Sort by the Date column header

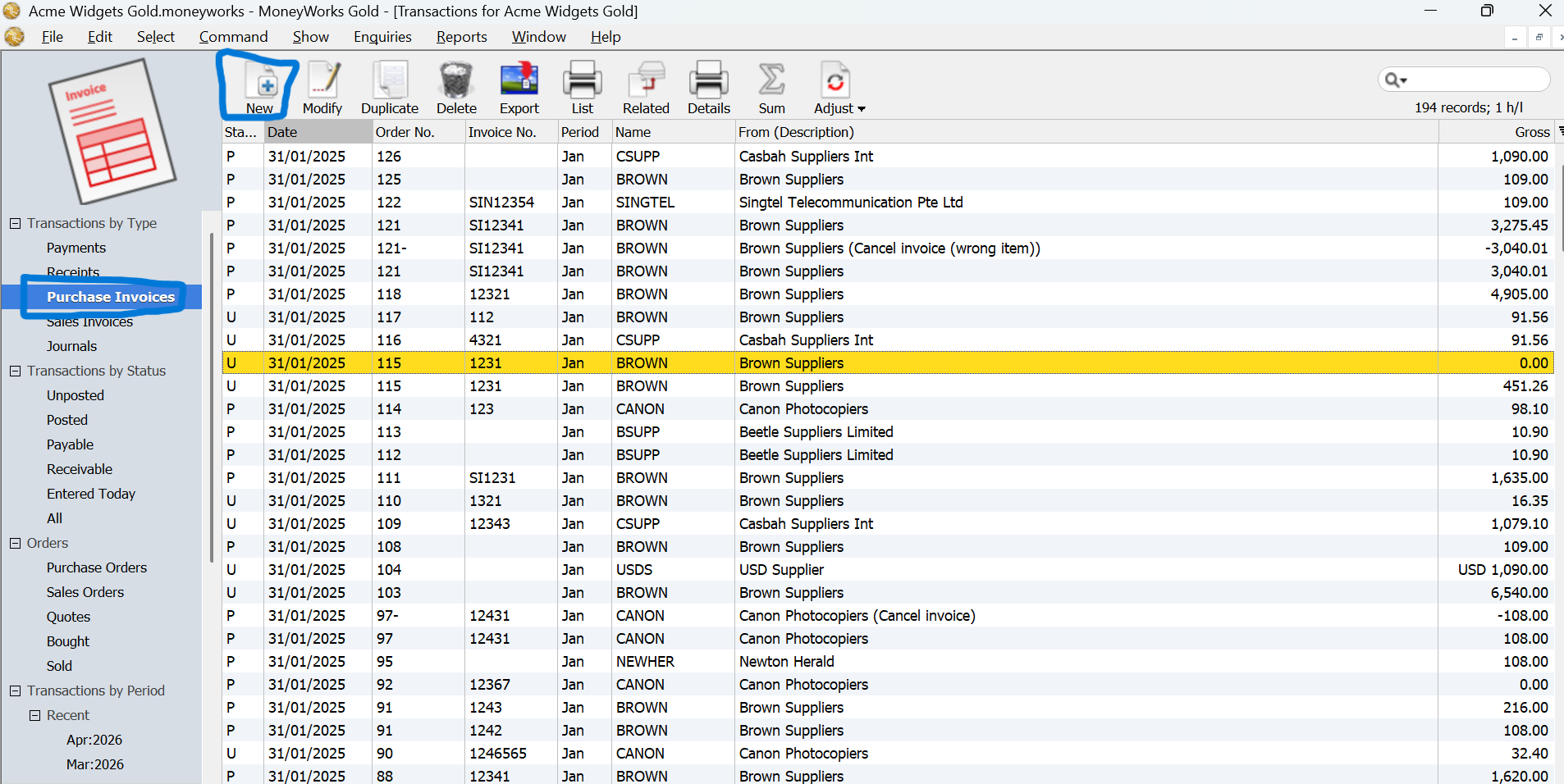(318, 132)
